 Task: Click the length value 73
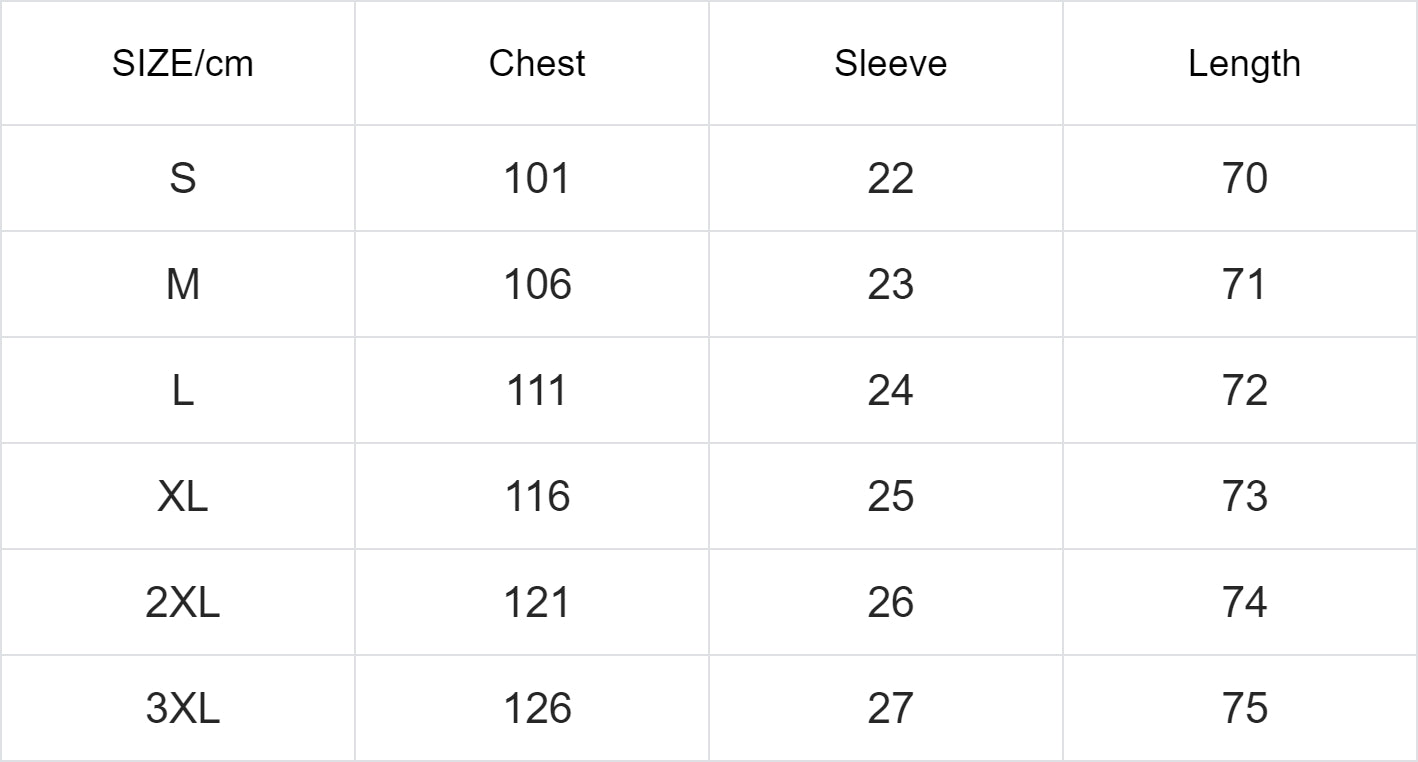1244,497
